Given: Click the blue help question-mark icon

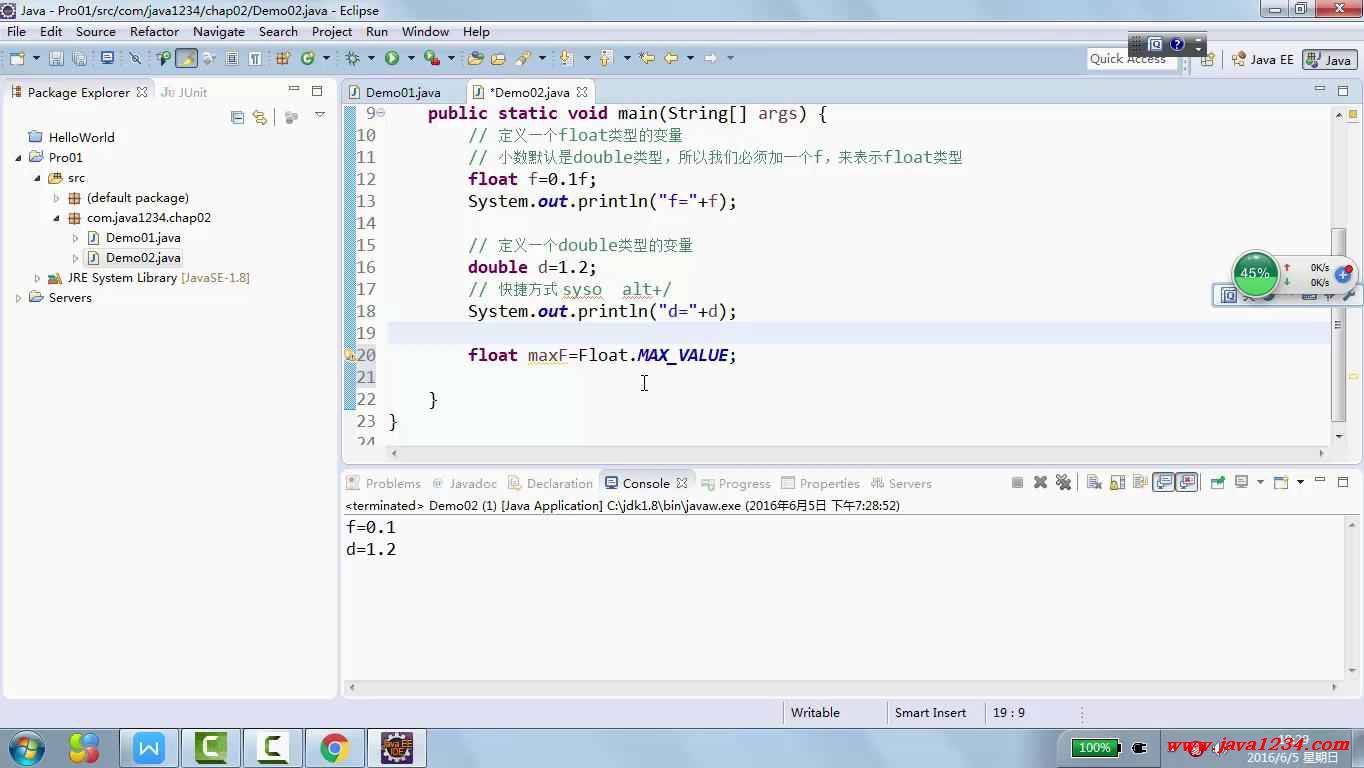Looking at the screenshot, I should [1177, 44].
